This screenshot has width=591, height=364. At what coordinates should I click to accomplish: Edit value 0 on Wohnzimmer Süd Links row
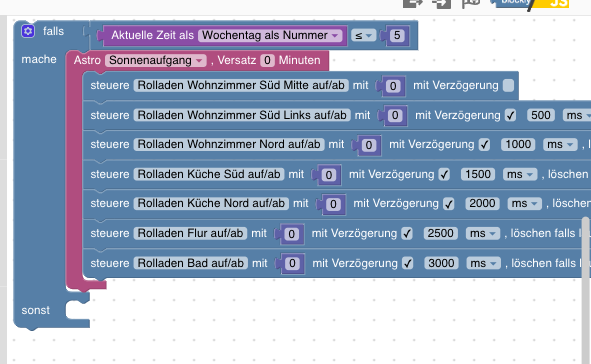395,115
